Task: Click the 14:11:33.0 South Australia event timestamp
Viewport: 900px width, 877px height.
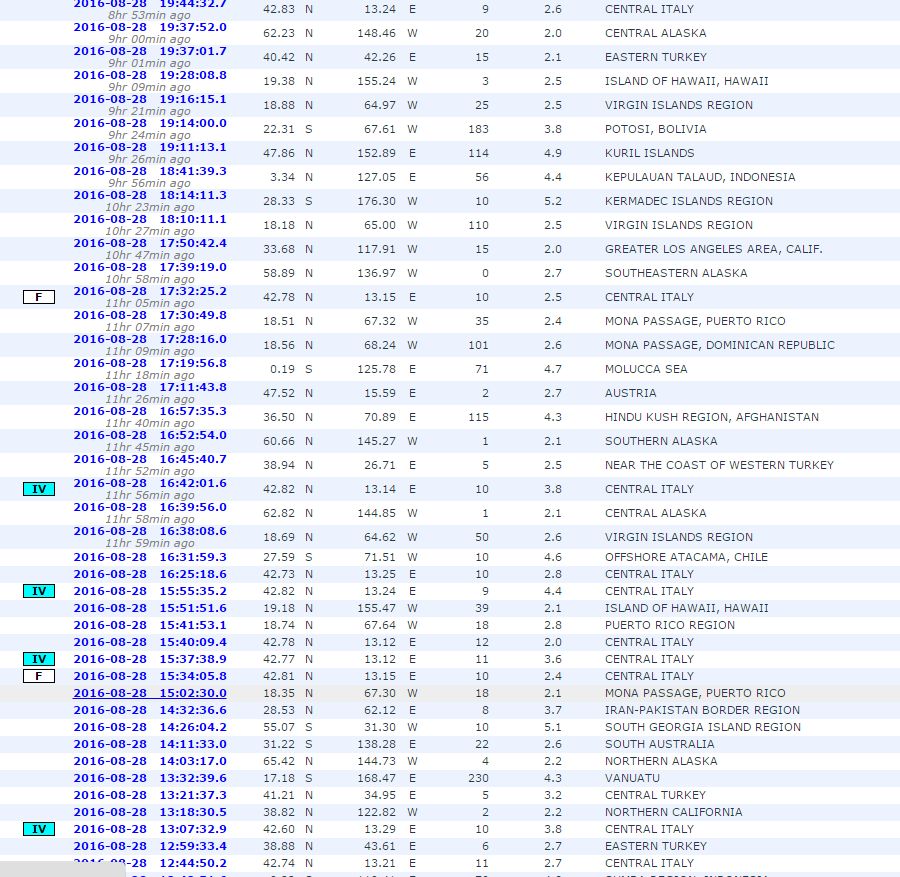Action: (150, 744)
